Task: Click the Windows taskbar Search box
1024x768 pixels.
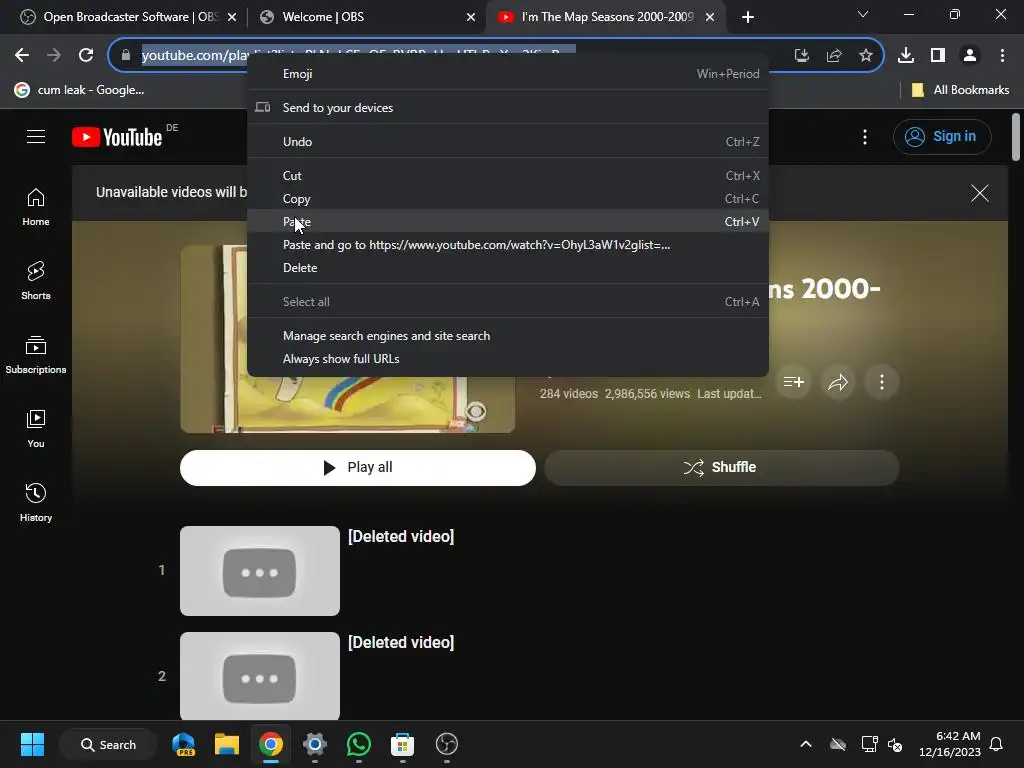Action: pyautogui.click(x=108, y=744)
